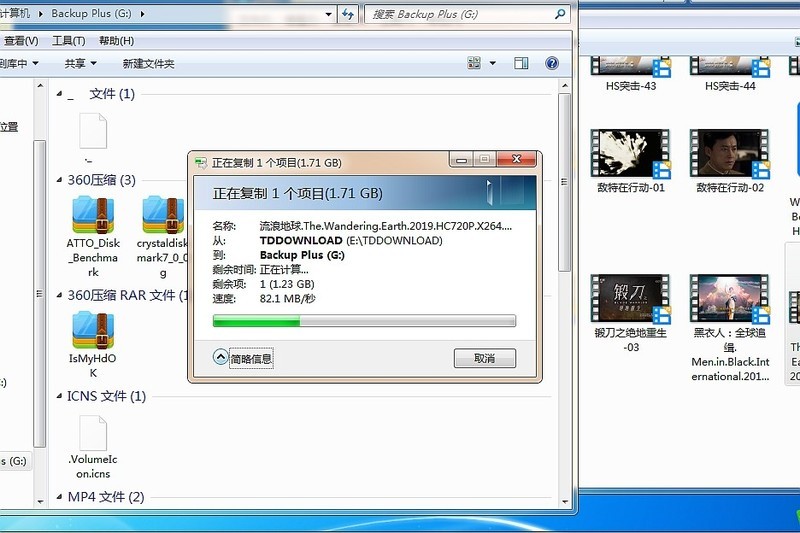This screenshot has height=533, width=800.
Task: Click the help question mark icon
Action: pyautogui.click(x=552, y=63)
